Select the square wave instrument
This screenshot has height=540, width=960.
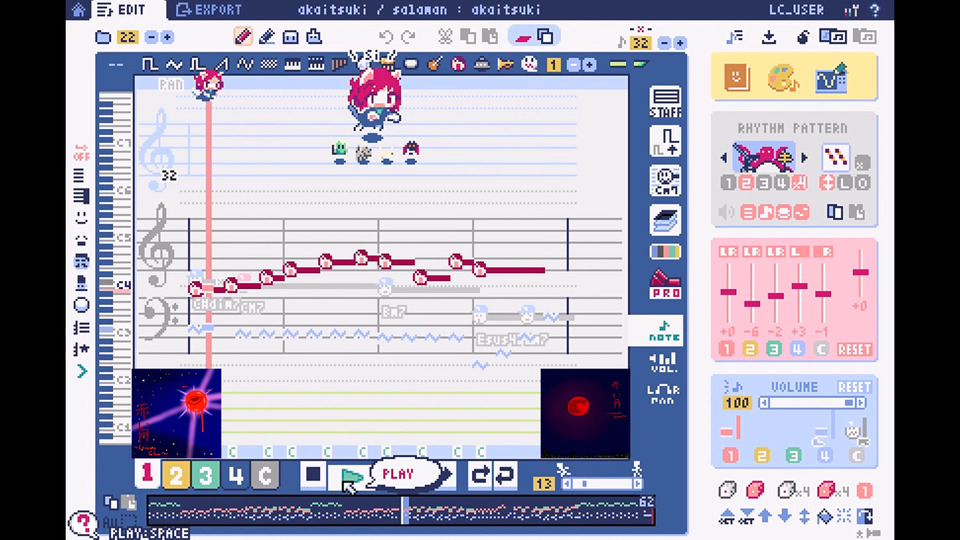click(150, 64)
